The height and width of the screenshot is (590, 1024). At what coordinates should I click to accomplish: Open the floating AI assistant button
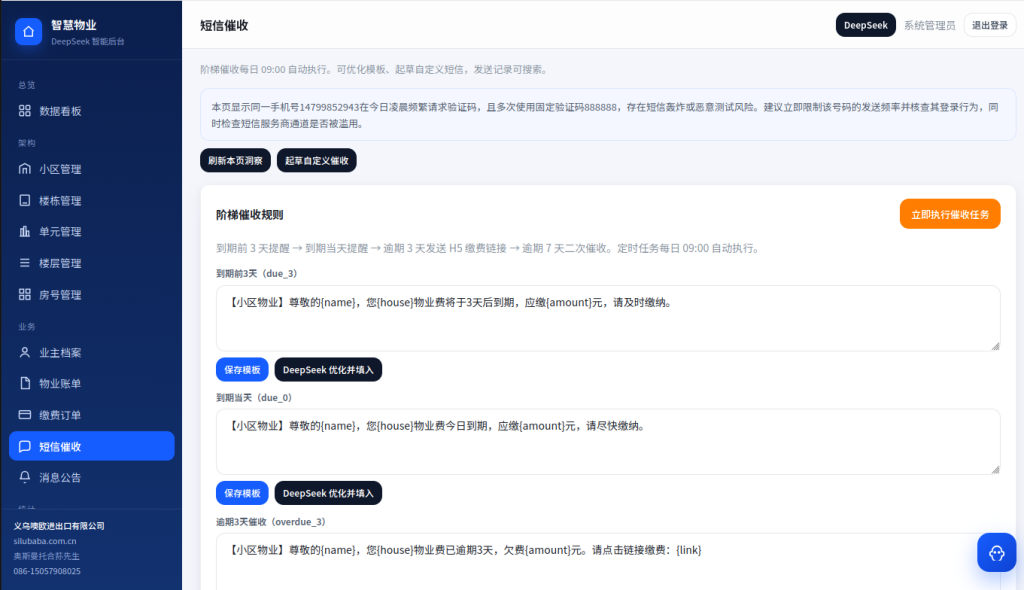(997, 553)
